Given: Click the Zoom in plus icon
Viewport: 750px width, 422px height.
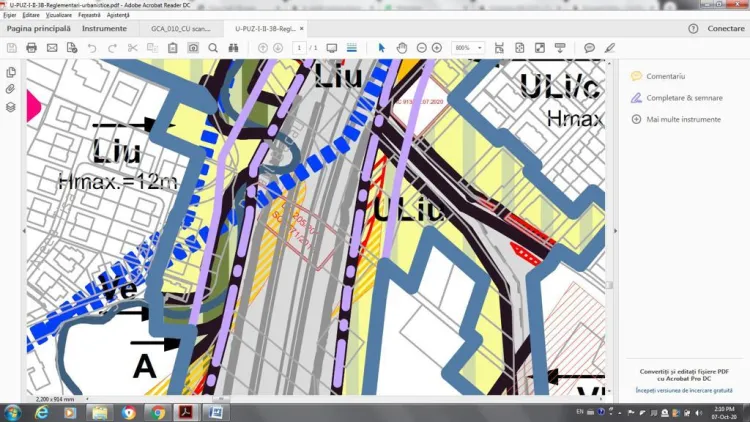Looking at the screenshot, I should (x=437, y=48).
